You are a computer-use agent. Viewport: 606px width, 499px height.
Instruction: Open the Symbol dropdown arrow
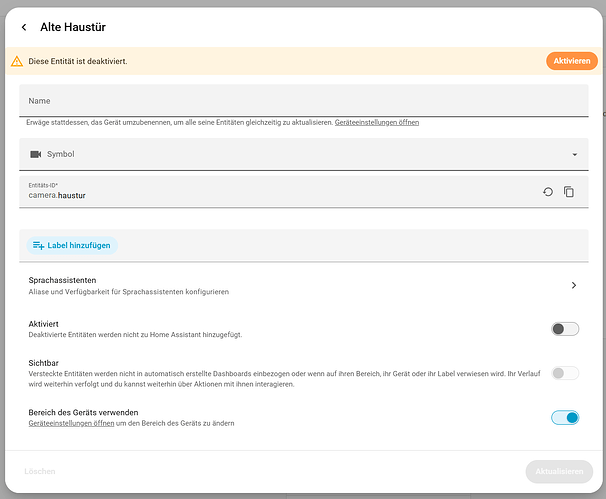coord(575,154)
